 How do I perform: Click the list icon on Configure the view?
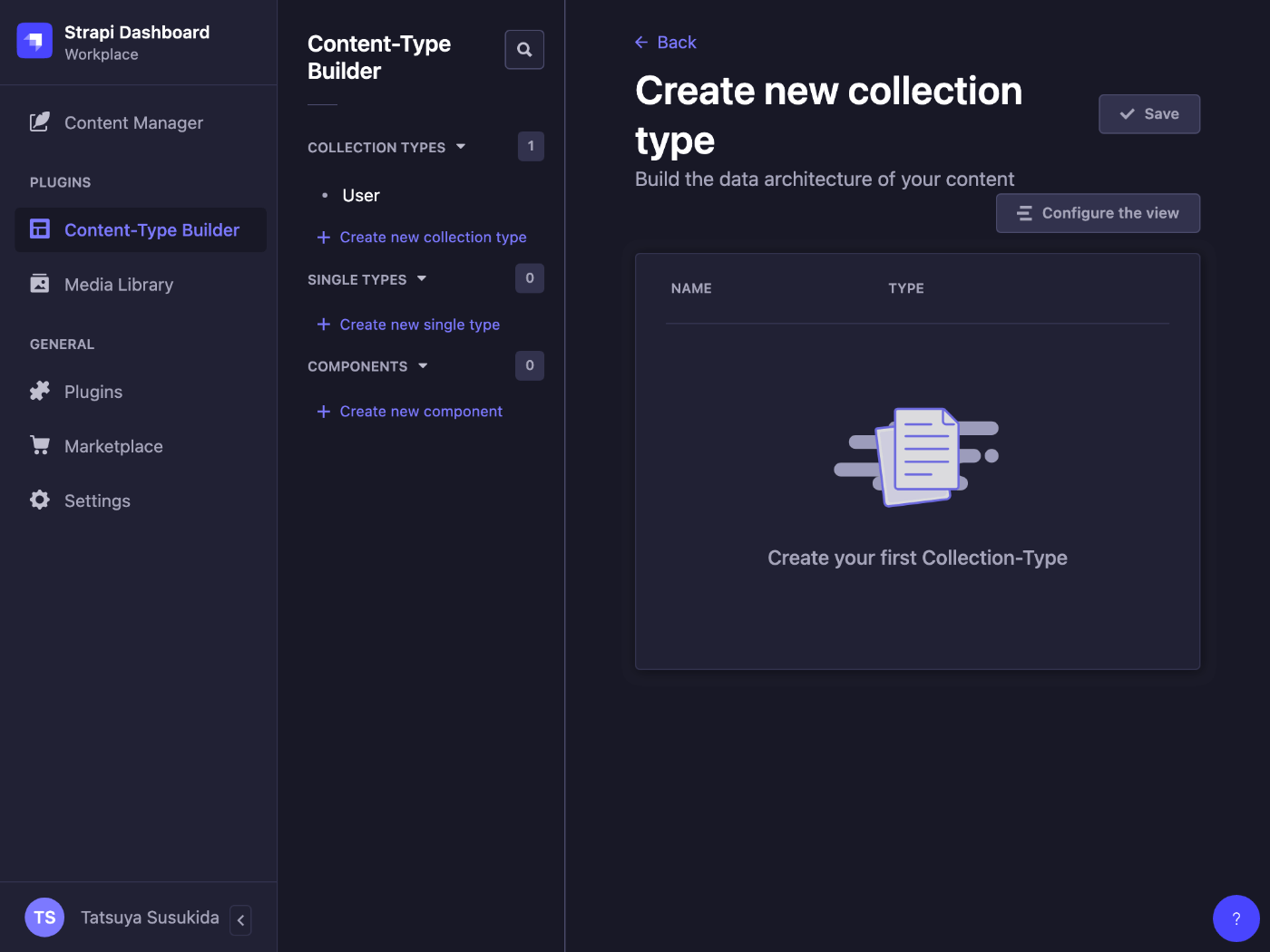pyautogui.click(x=1025, y=213)
